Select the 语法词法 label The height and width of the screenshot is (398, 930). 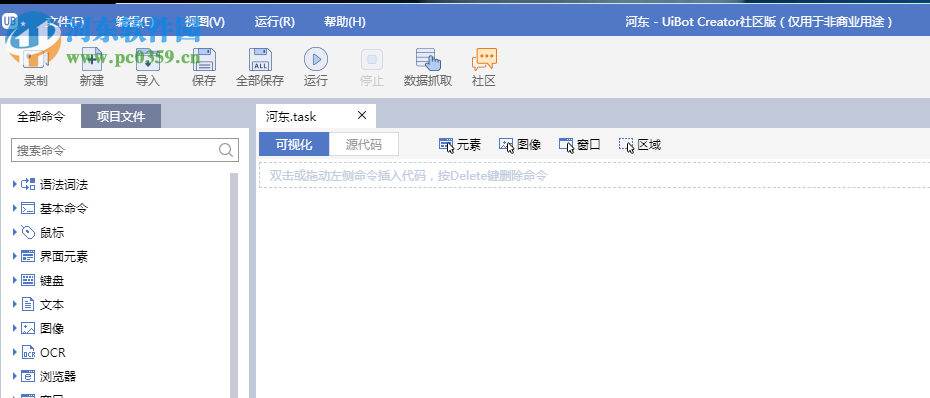(x=64, y=184)
